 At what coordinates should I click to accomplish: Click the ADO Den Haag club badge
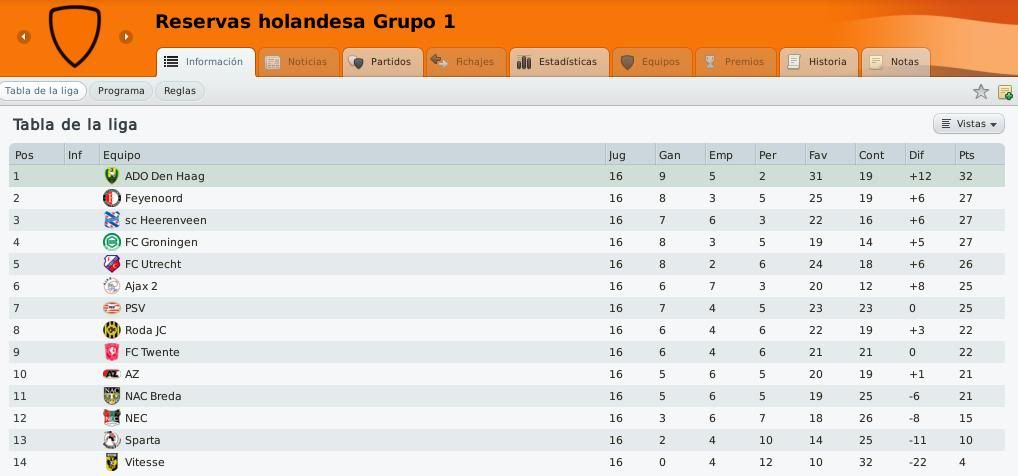(112, 176)
